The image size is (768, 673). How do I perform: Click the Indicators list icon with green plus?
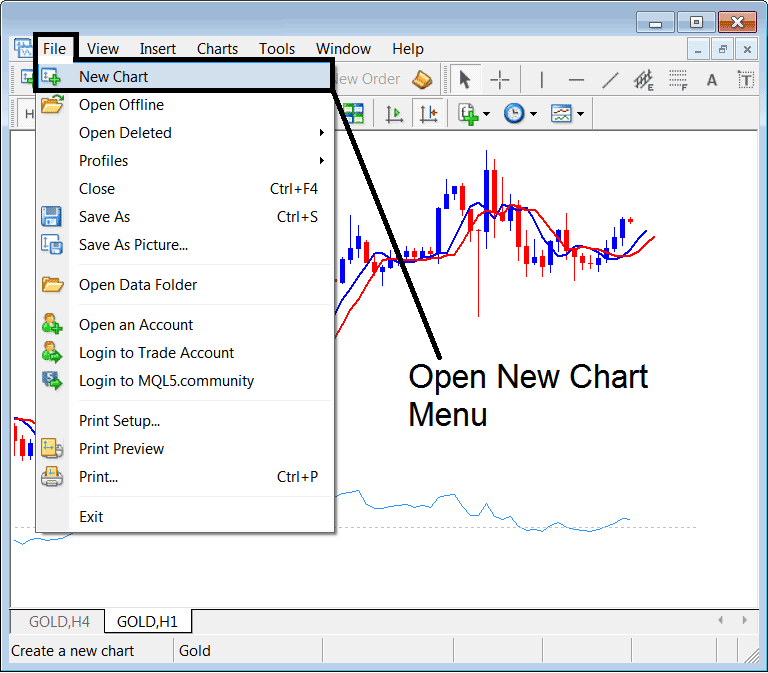pos(468,114)
